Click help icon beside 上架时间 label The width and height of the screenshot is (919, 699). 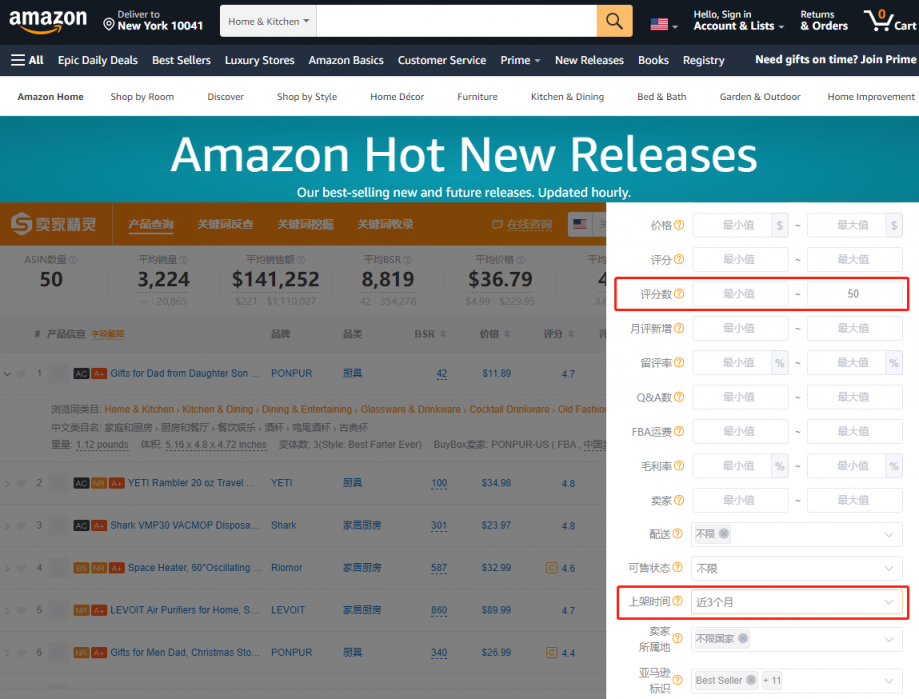click(x=679, y=602)
